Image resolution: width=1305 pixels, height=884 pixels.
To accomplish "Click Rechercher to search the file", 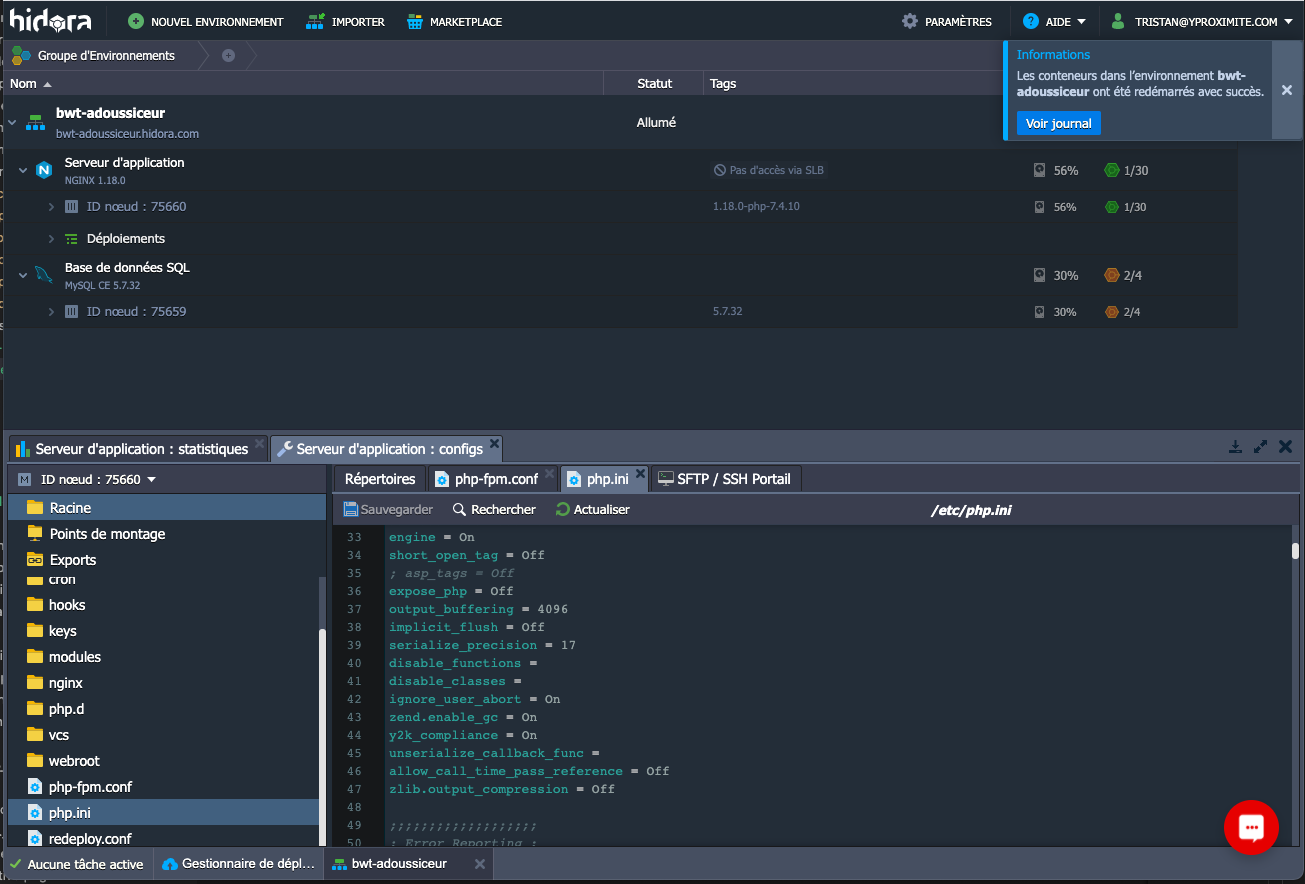I will [x=494, y=510].
